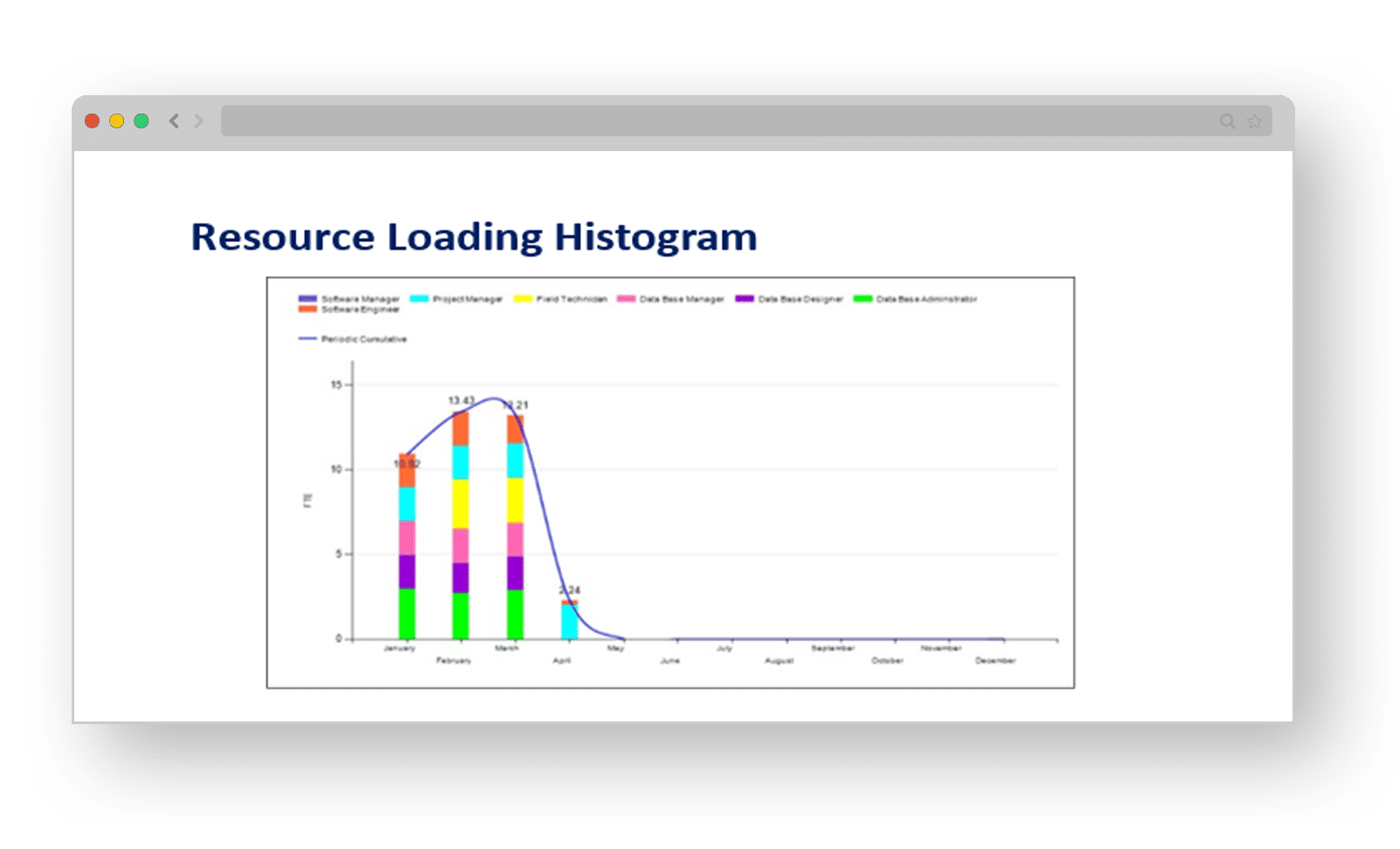Screen dimensions: 1400x849
Task: Click the September axis label
Action: click(833, 648)
